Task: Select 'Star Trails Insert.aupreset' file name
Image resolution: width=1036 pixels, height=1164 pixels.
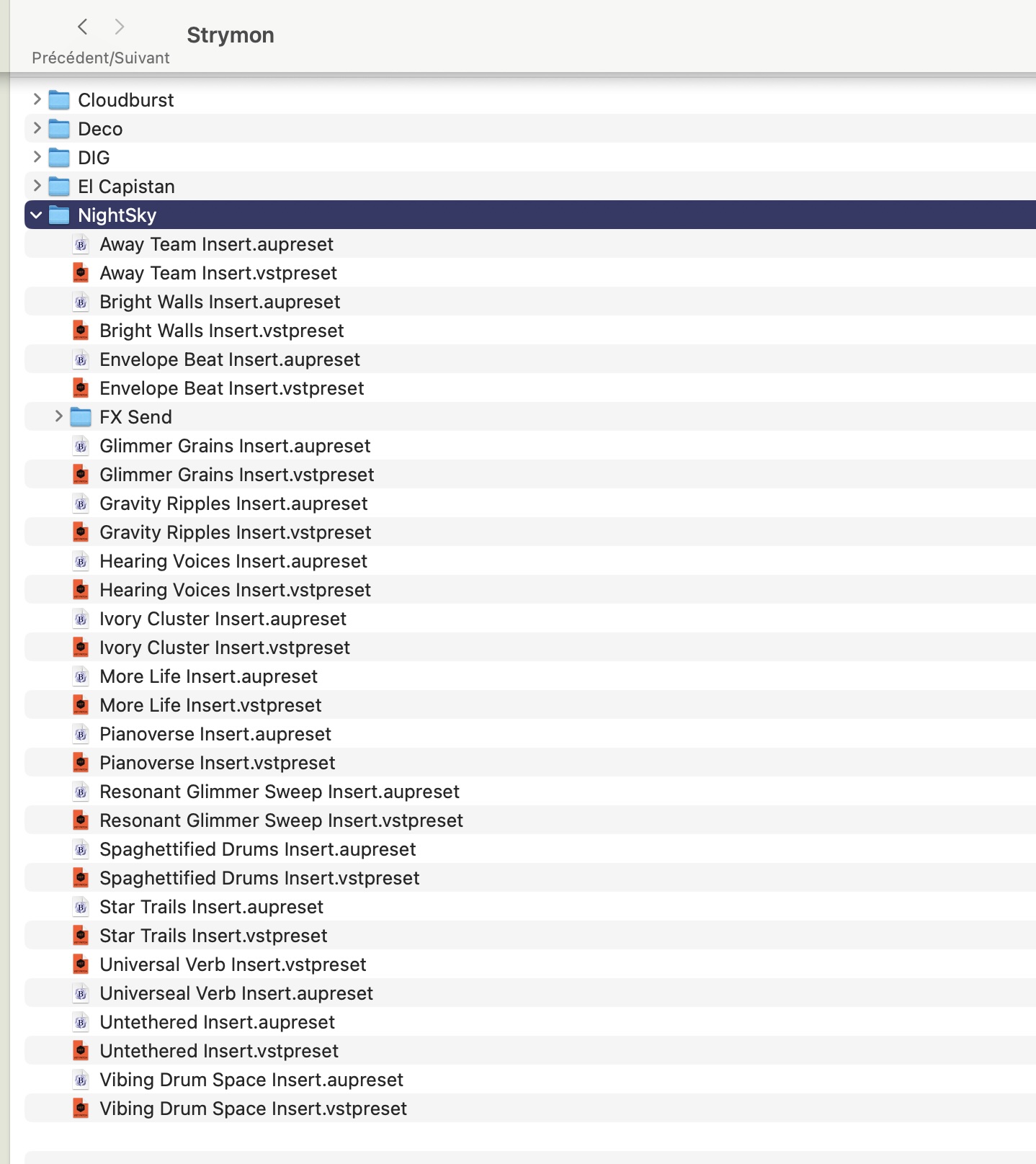Action: tap(211, 907)
